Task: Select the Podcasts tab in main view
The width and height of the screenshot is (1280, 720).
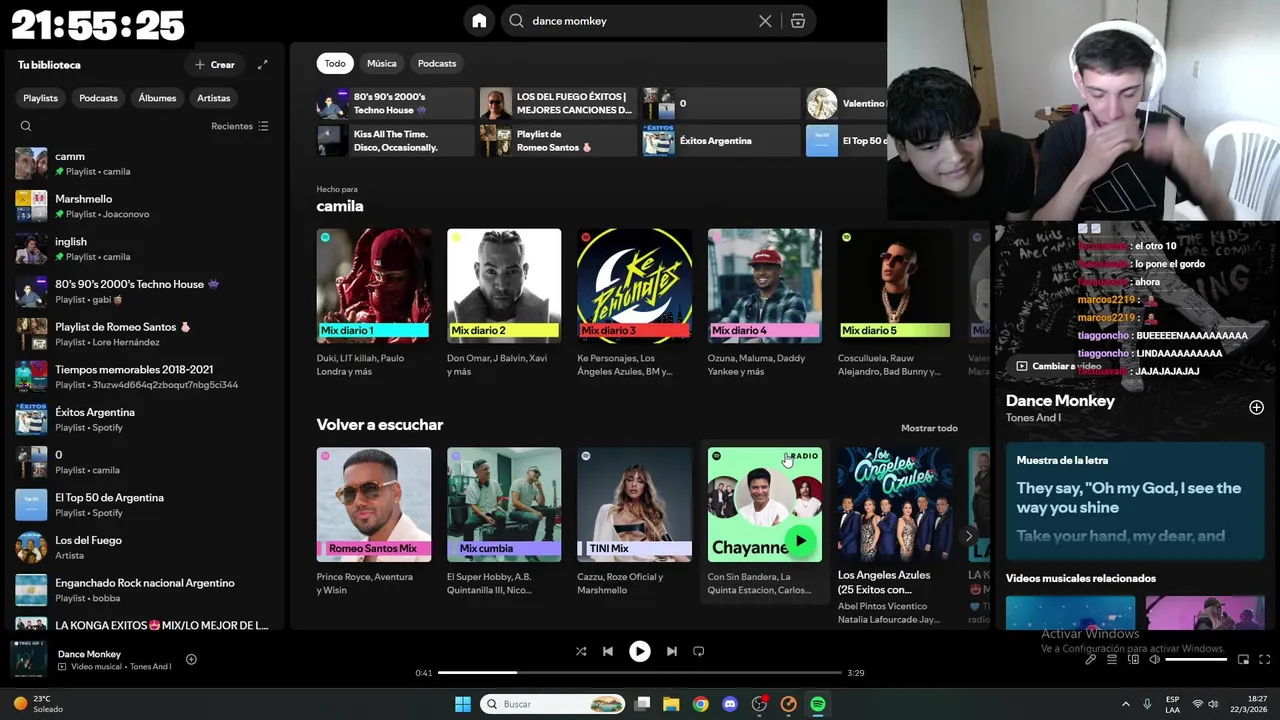Action: tap(437, 63)
